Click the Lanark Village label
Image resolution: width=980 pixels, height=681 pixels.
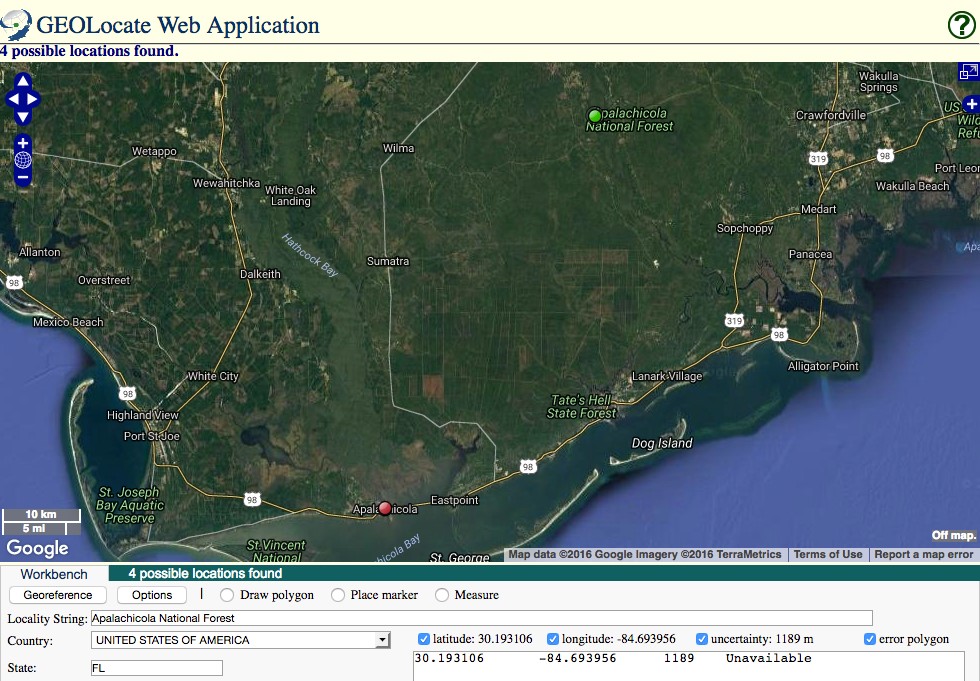tap(667, 376)
